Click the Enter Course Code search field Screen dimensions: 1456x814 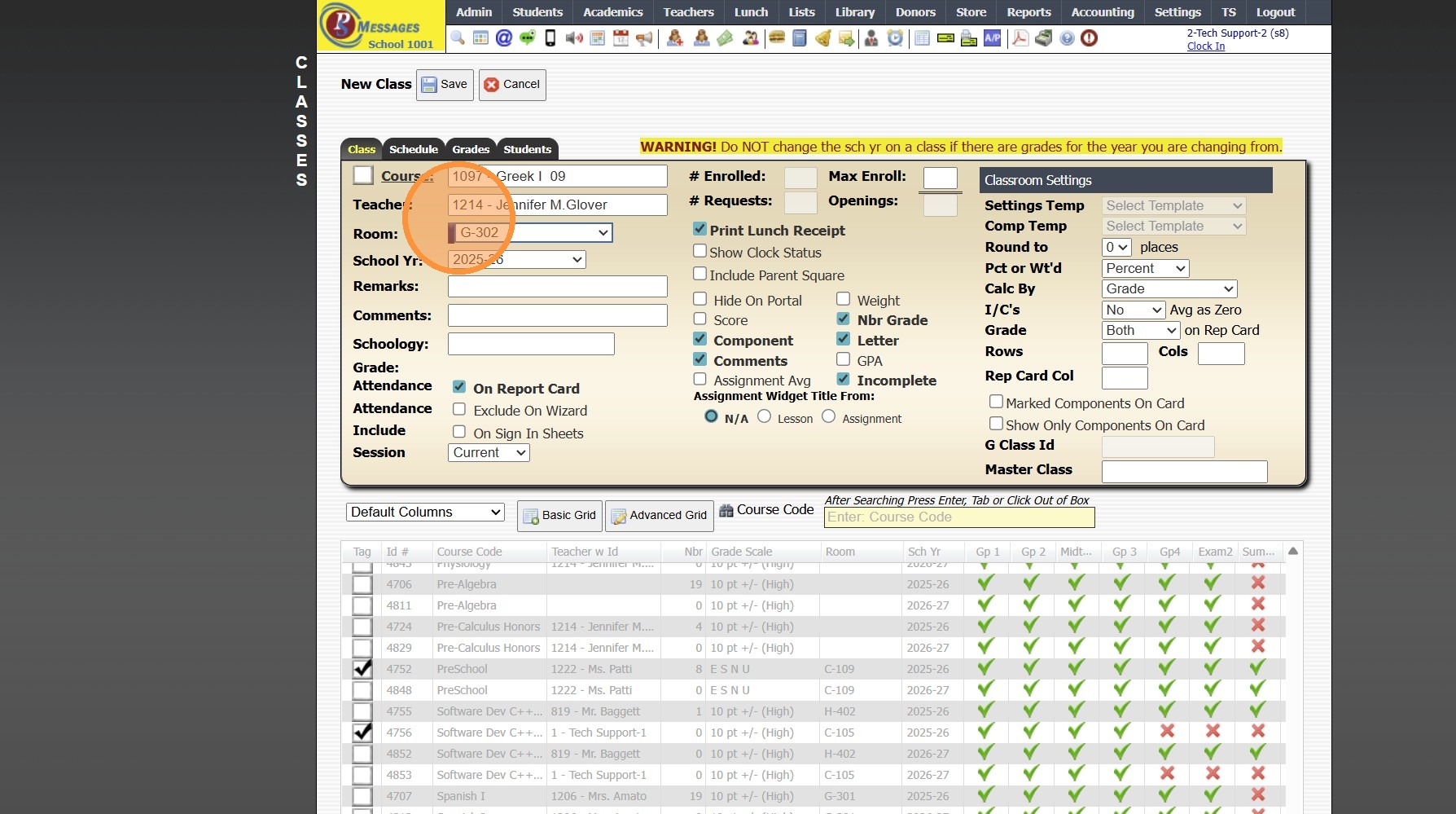pyautogui.click(x=958, y=517)
